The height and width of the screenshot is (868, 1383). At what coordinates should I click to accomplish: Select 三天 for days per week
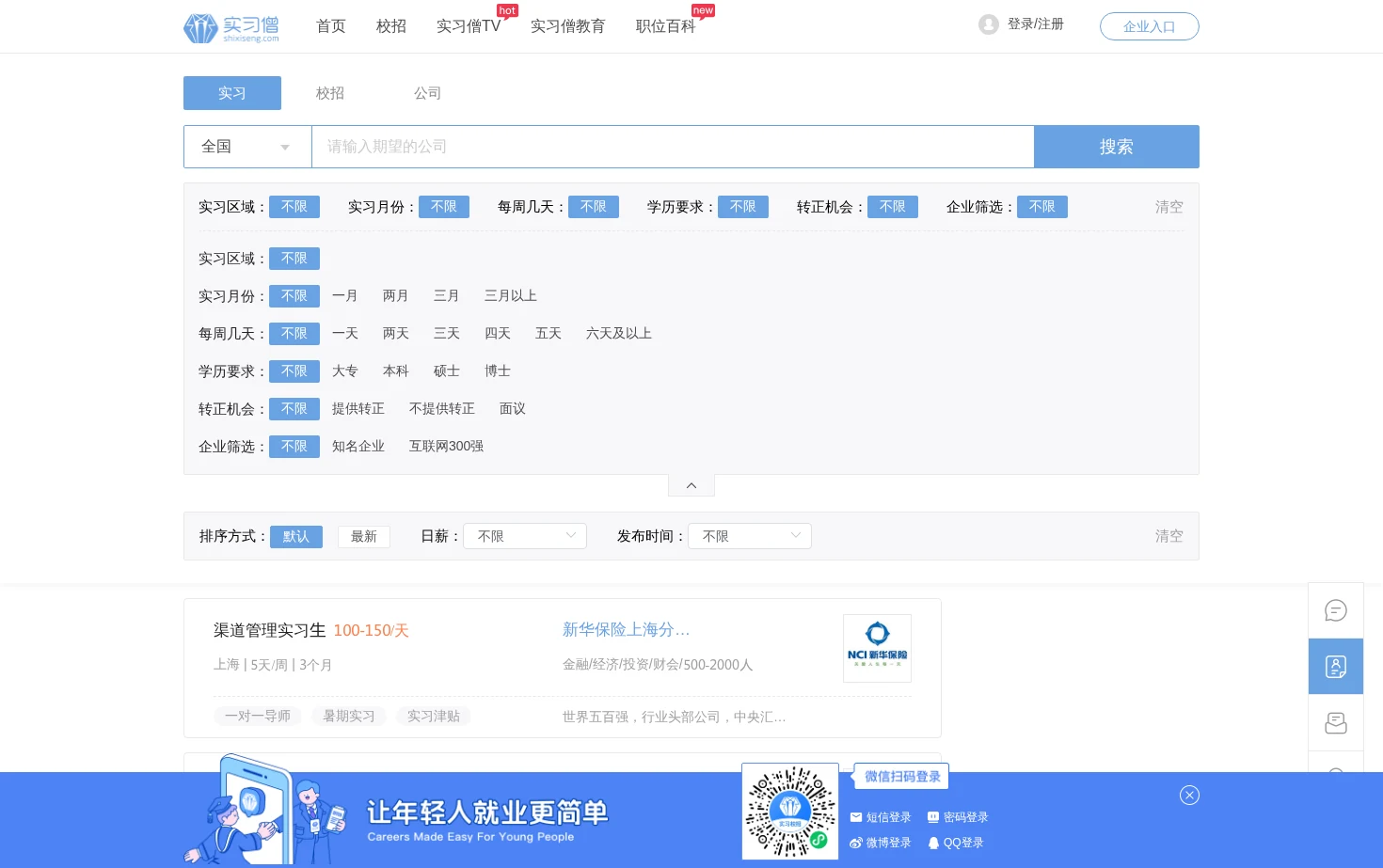447,334
